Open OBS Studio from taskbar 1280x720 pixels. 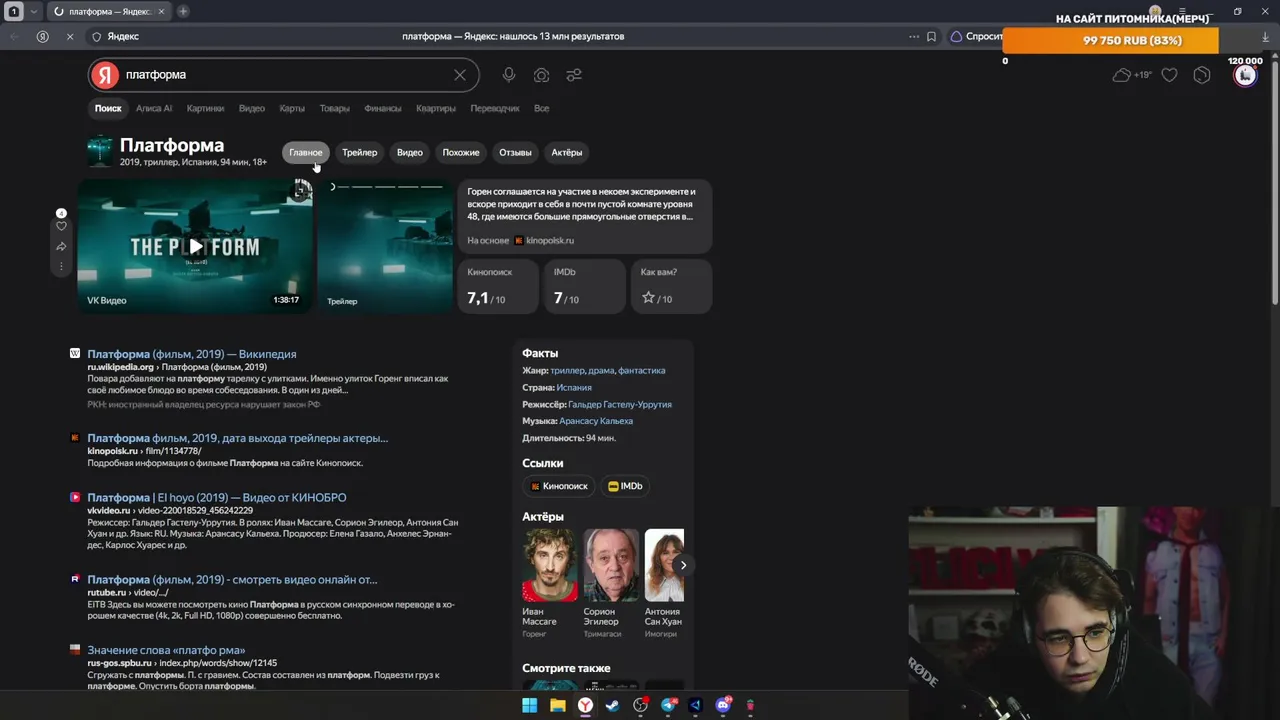(x=640, y=705)
